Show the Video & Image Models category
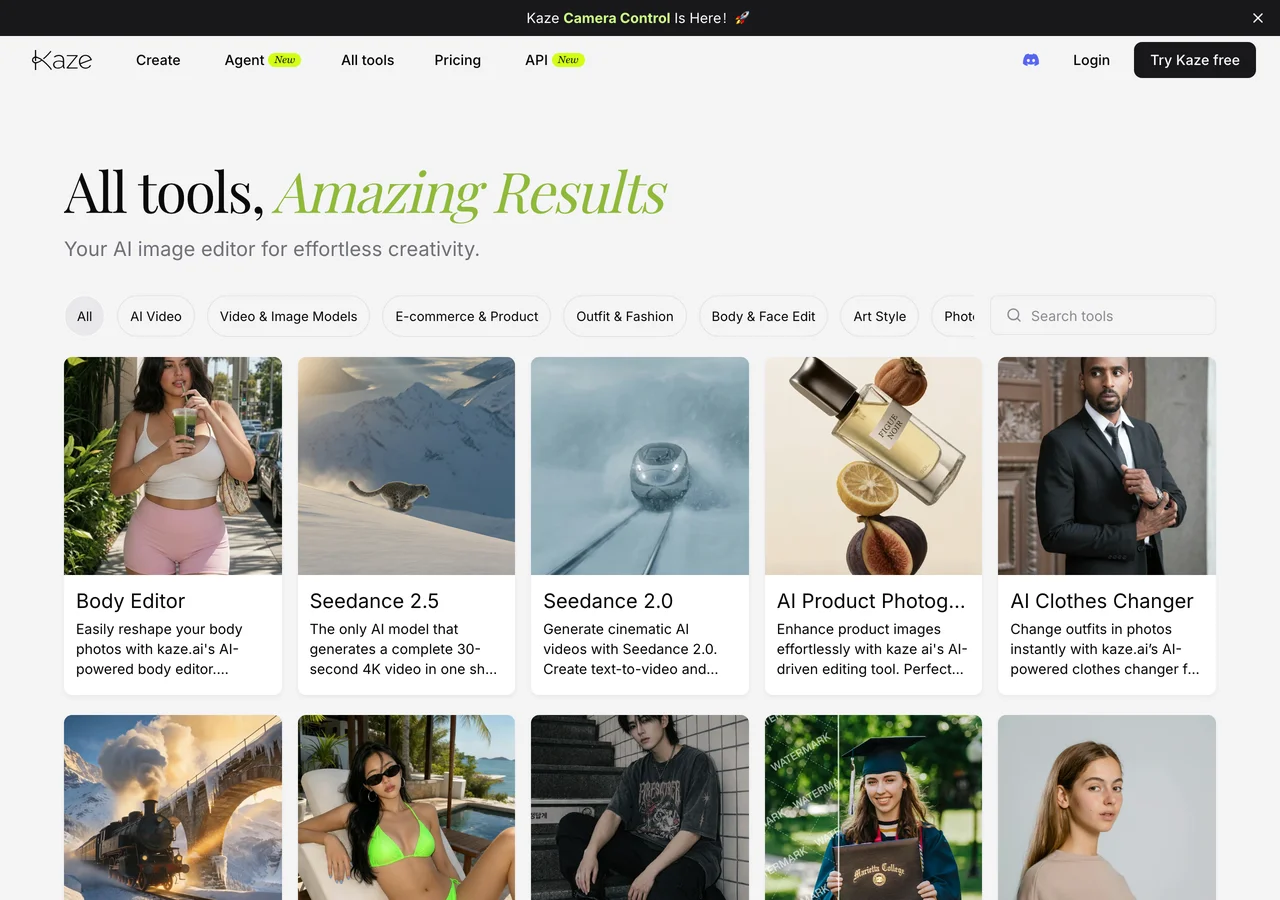Screen dimensions: 1280x900 pos(289,316)
